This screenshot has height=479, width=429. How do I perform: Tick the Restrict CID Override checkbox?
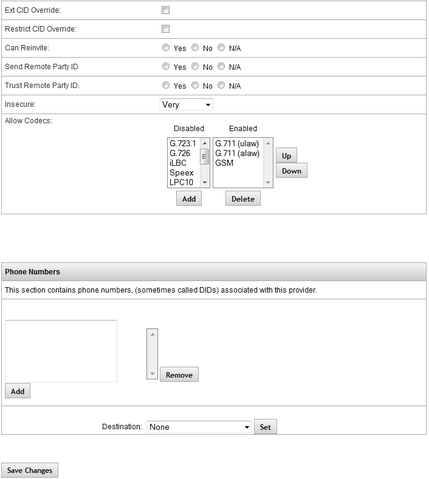(165, 29)
